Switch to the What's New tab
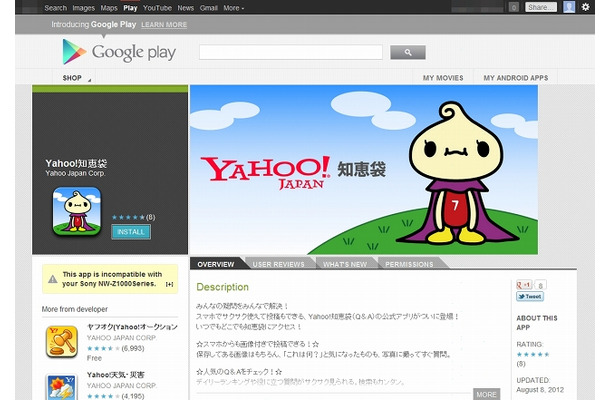 tap(345, 264)
